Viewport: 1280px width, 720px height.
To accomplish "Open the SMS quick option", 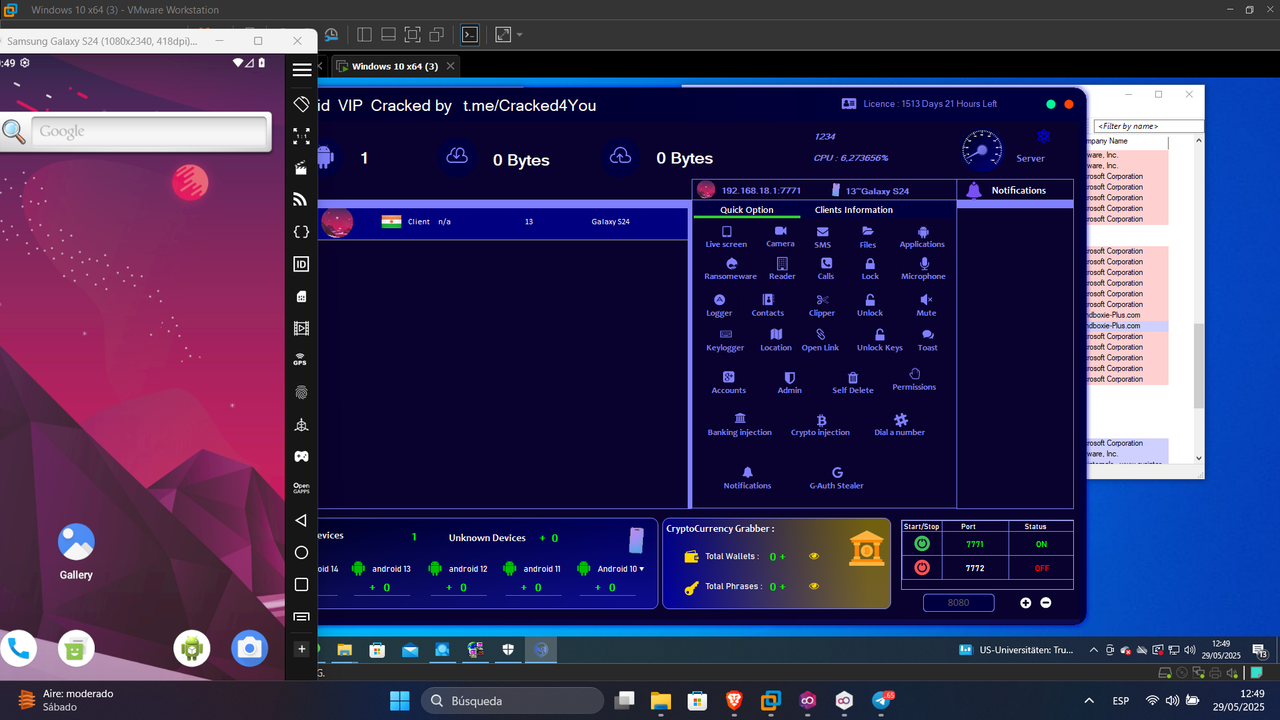I will point(822,237).
